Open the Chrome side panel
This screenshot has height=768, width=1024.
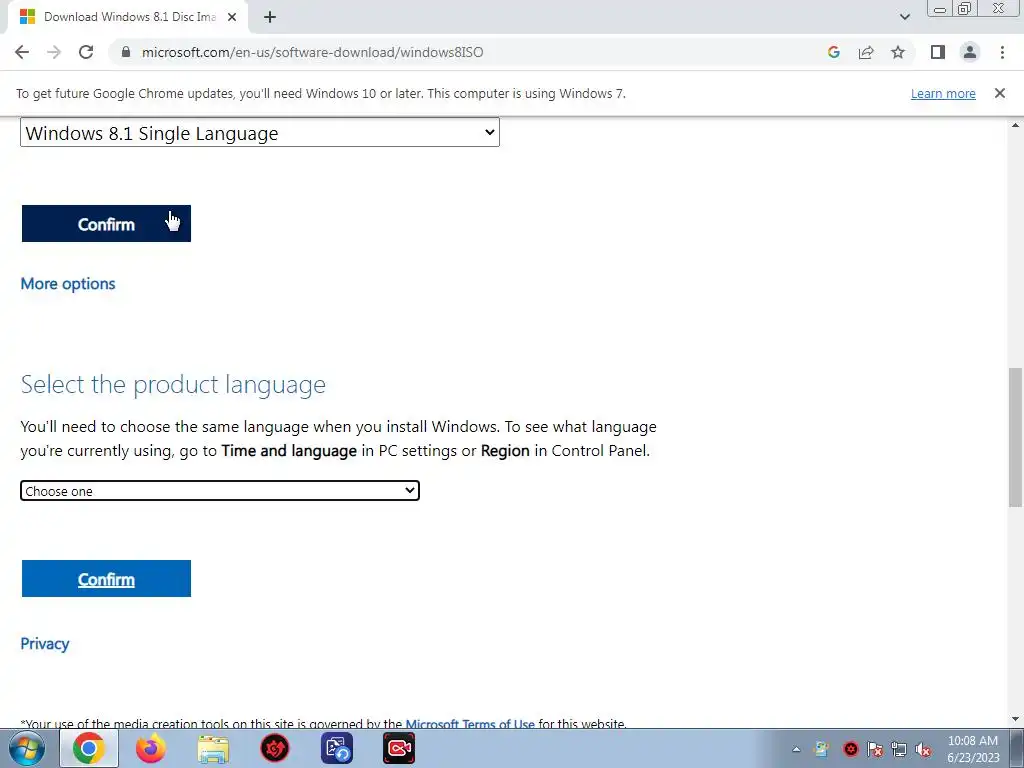938,52
